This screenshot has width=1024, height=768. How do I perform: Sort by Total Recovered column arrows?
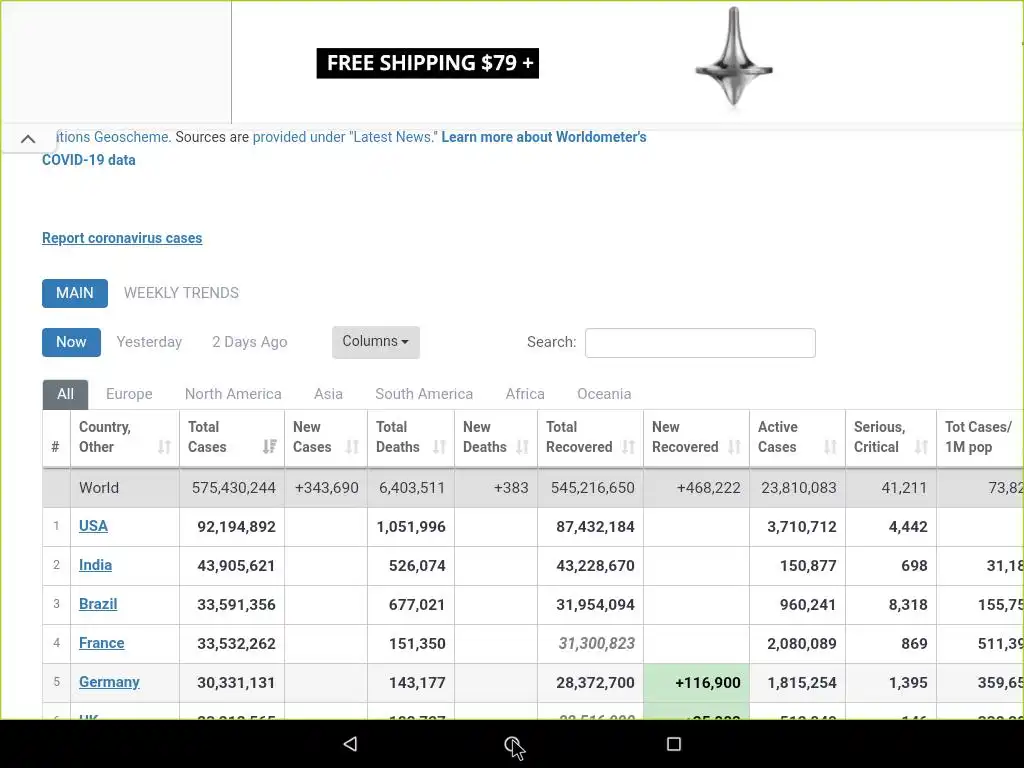click(628, 447)
